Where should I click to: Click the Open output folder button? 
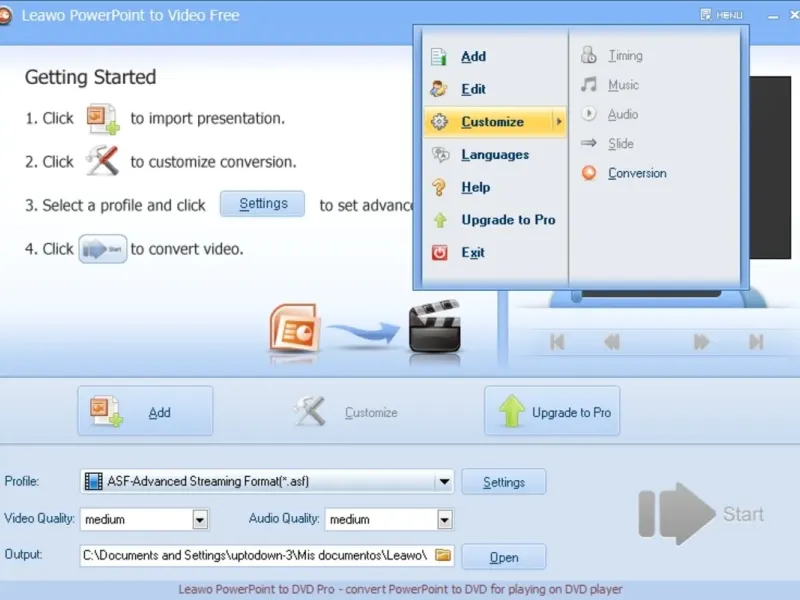[x=504, y=557]
